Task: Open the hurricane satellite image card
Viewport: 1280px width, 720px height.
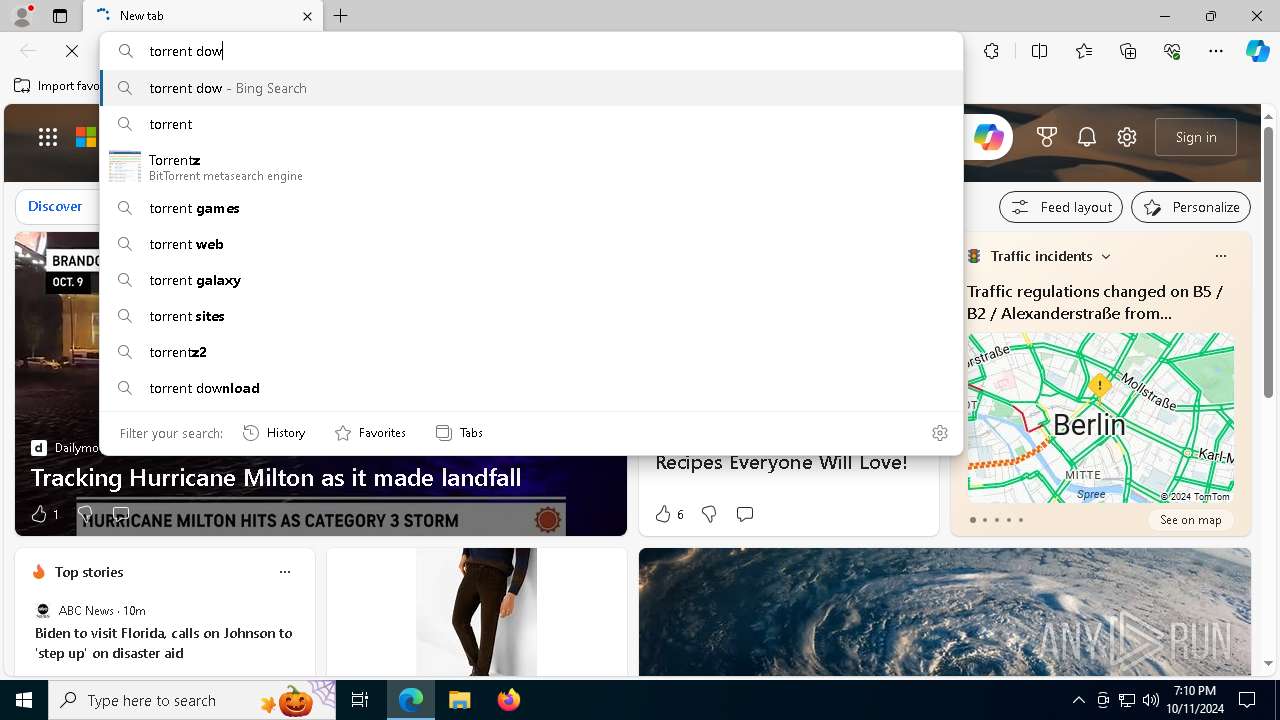Action: click(945, 612)
